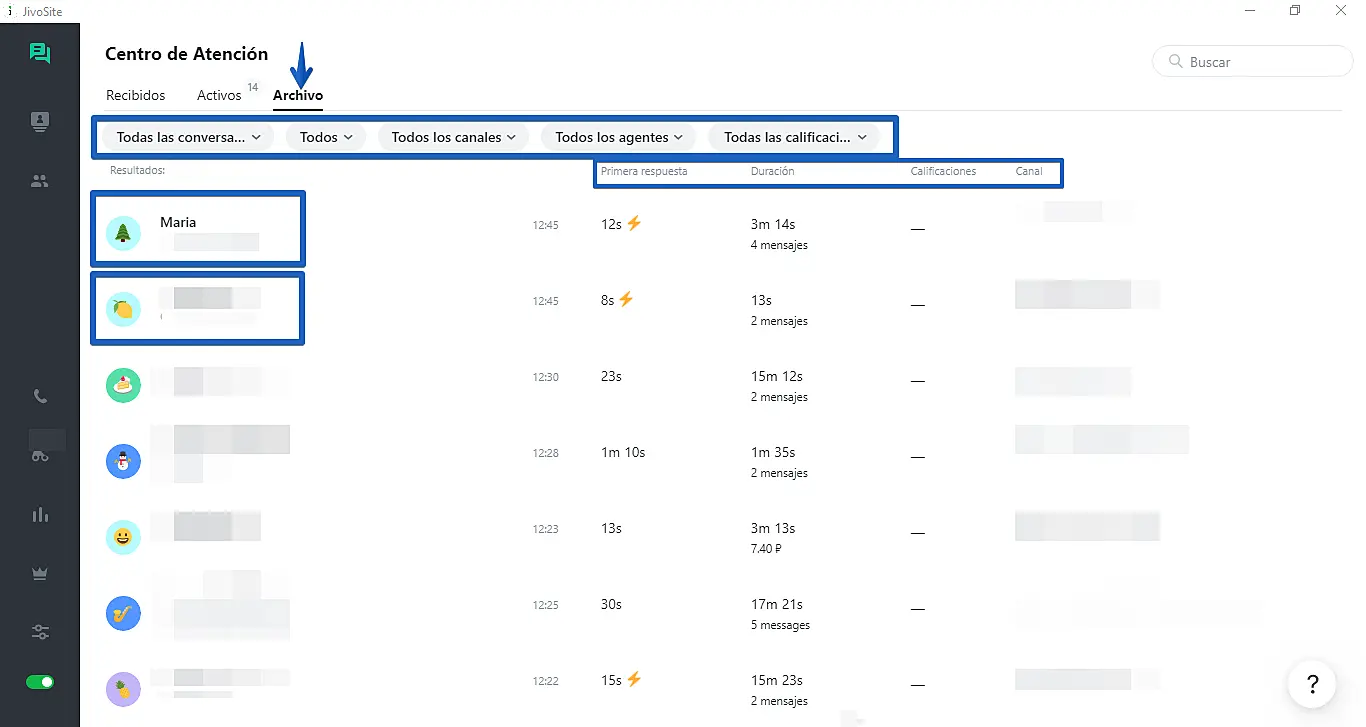The height and width of the screenshot is (727, 1366).
Task: Open the settings sliders icon in sidebar
Action: click(40, 632)
